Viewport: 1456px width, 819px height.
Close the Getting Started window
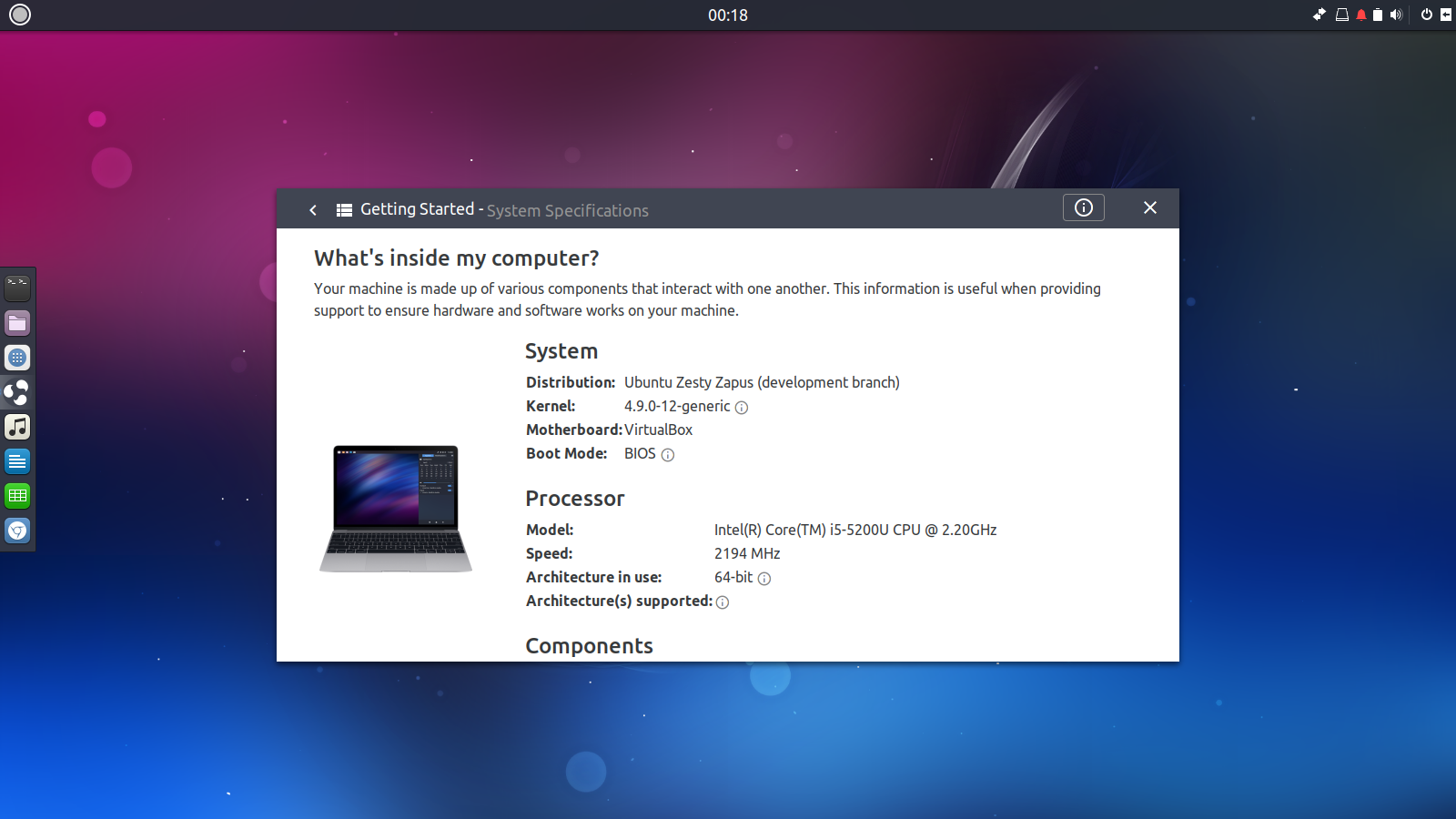tap(1150, 207)
